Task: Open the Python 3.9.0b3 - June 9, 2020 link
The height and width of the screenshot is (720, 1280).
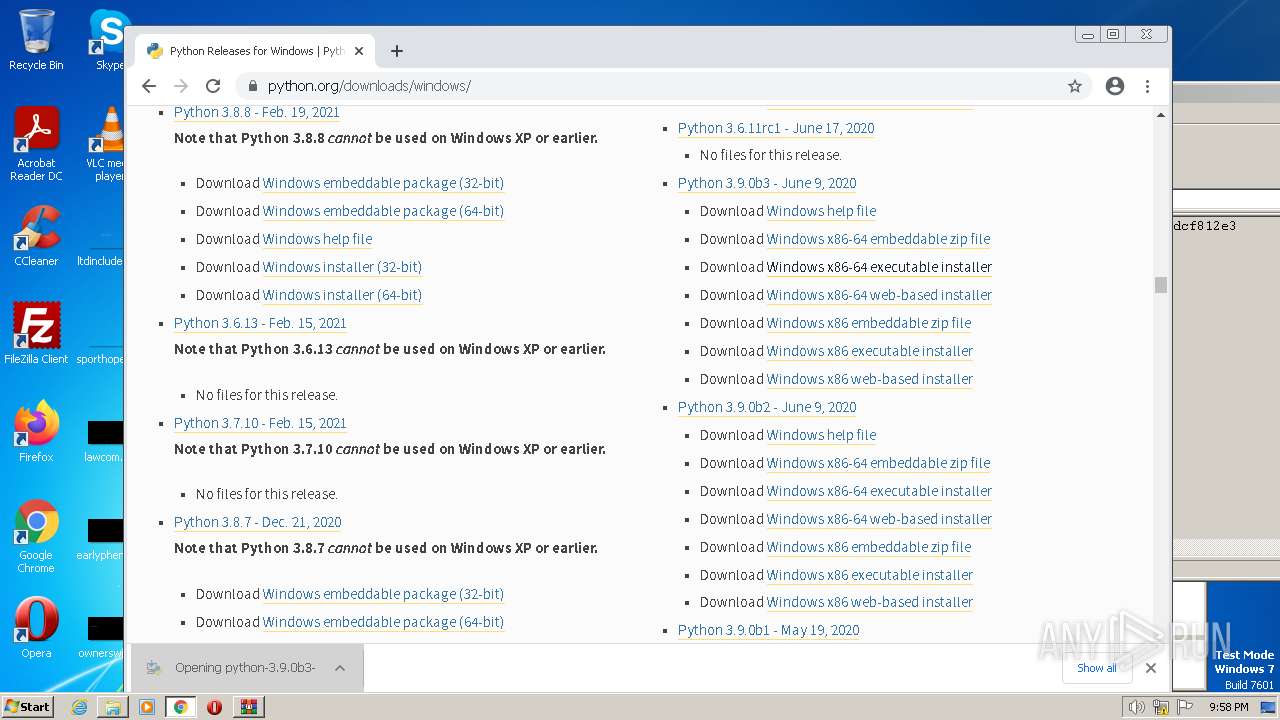Action: tap(767, 183)
